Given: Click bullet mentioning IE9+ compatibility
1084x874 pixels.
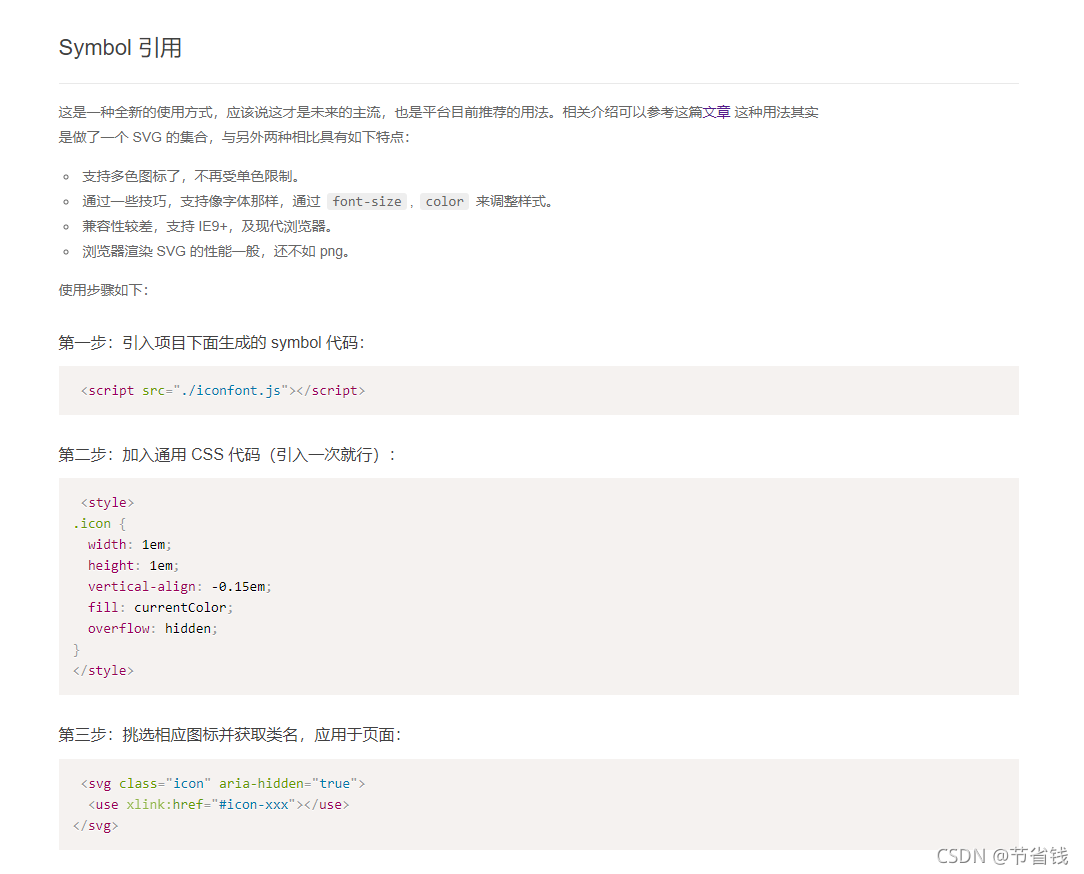Looking at the screenshot, I should pyautogui.click(x=208, y=226).
